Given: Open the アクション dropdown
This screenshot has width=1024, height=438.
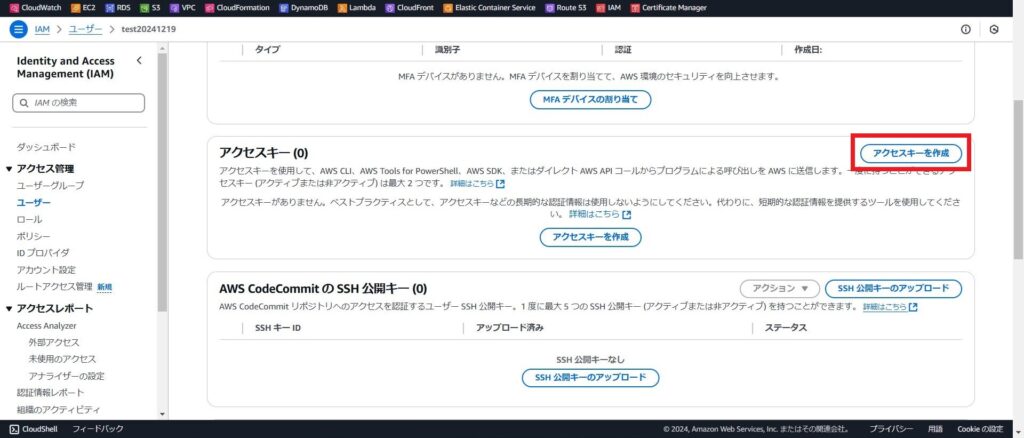Looking at the screenshot, I should pos(780,289).
